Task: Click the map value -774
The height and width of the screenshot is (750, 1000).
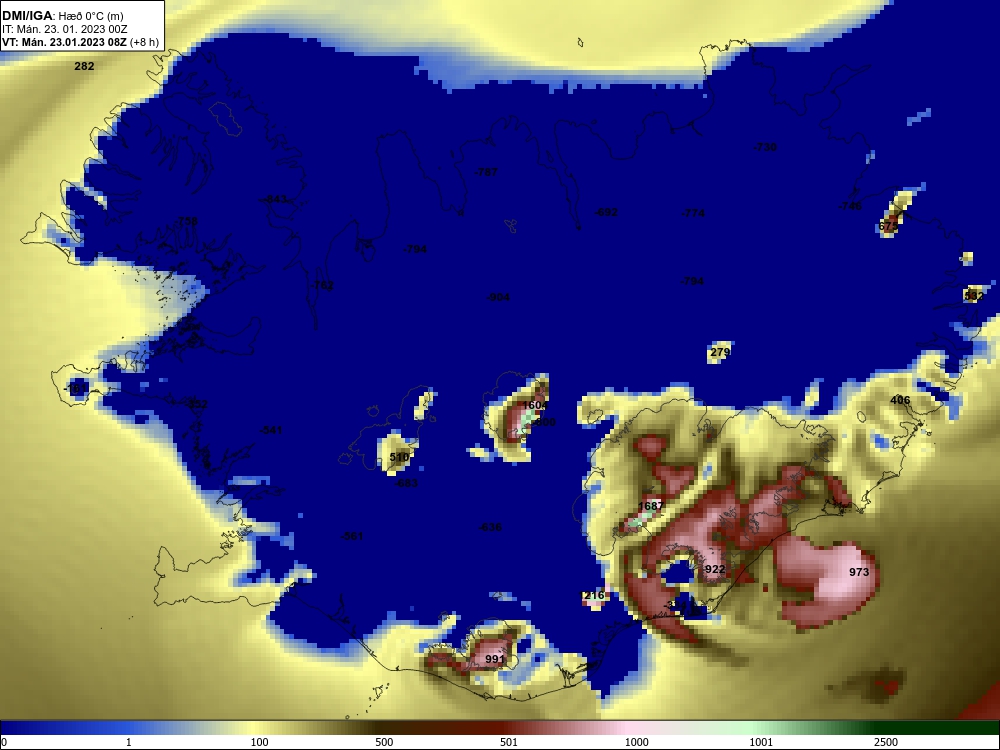Action: point(693,213)
